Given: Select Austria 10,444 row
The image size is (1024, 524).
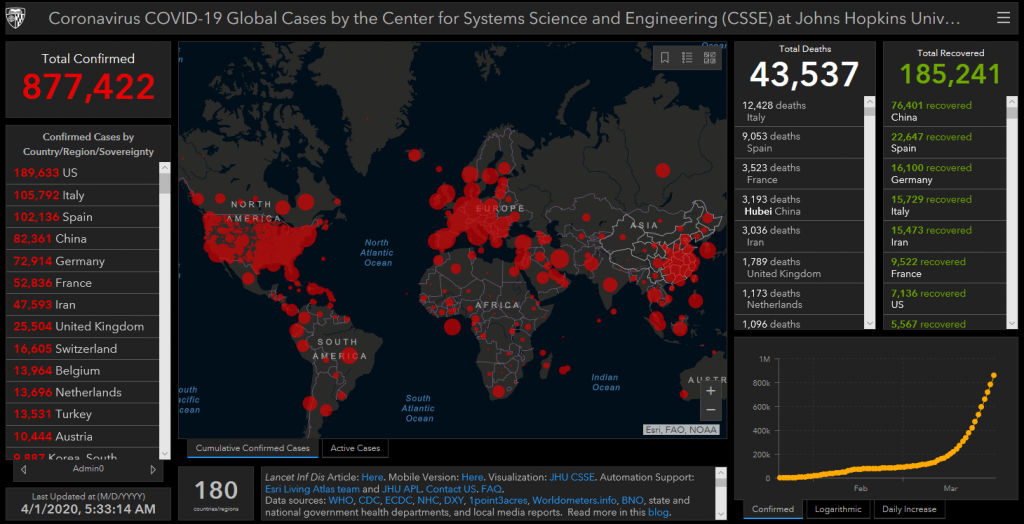Looking at the screenshot, I should tap(82, 436).
